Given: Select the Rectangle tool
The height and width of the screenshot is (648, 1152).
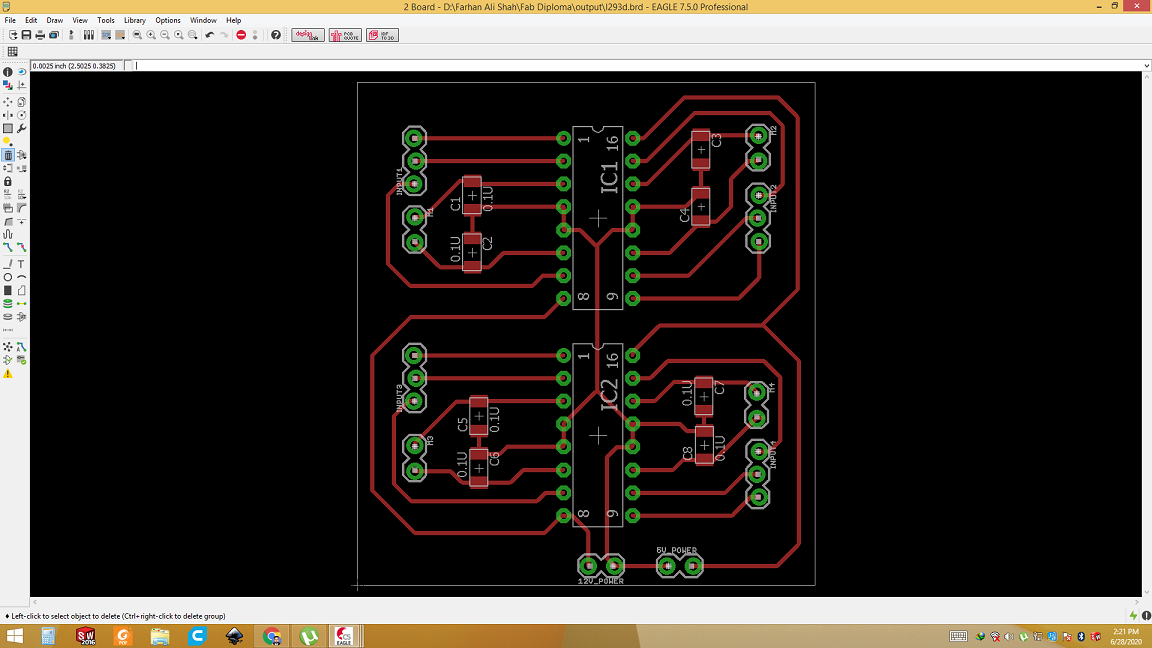Looking at the screenshot, I should (7, 290).
